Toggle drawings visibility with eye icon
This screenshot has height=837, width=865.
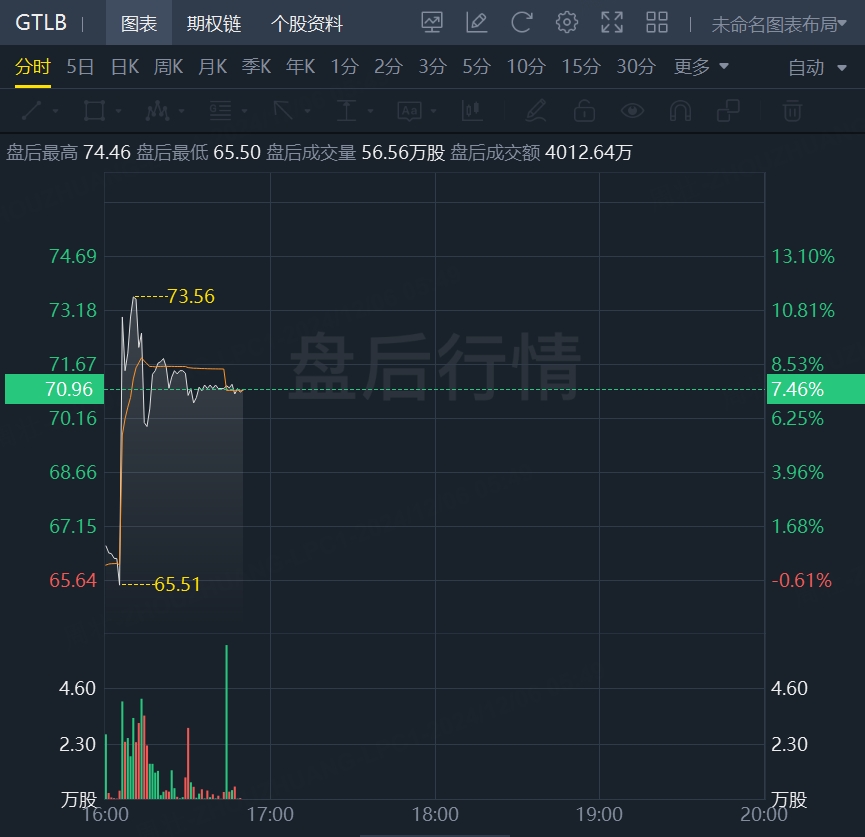click(632, 110)
